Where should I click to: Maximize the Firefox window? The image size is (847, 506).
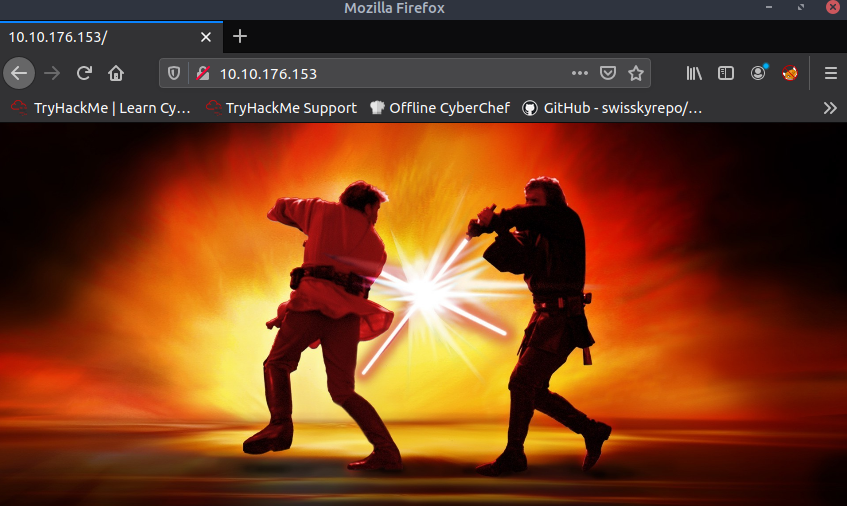click(x=801, y=7)
